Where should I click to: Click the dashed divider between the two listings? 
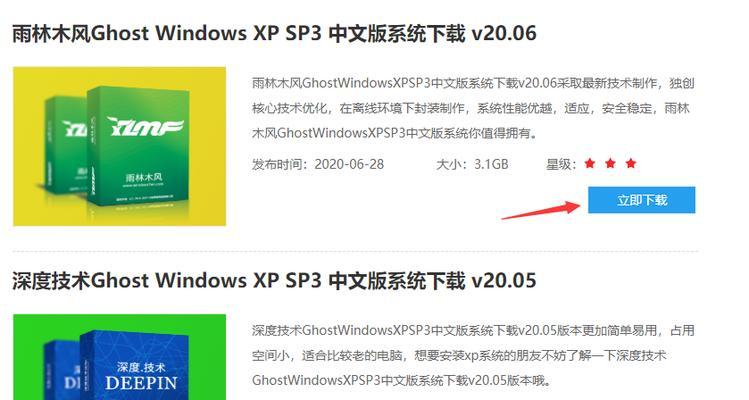(355, 250)
